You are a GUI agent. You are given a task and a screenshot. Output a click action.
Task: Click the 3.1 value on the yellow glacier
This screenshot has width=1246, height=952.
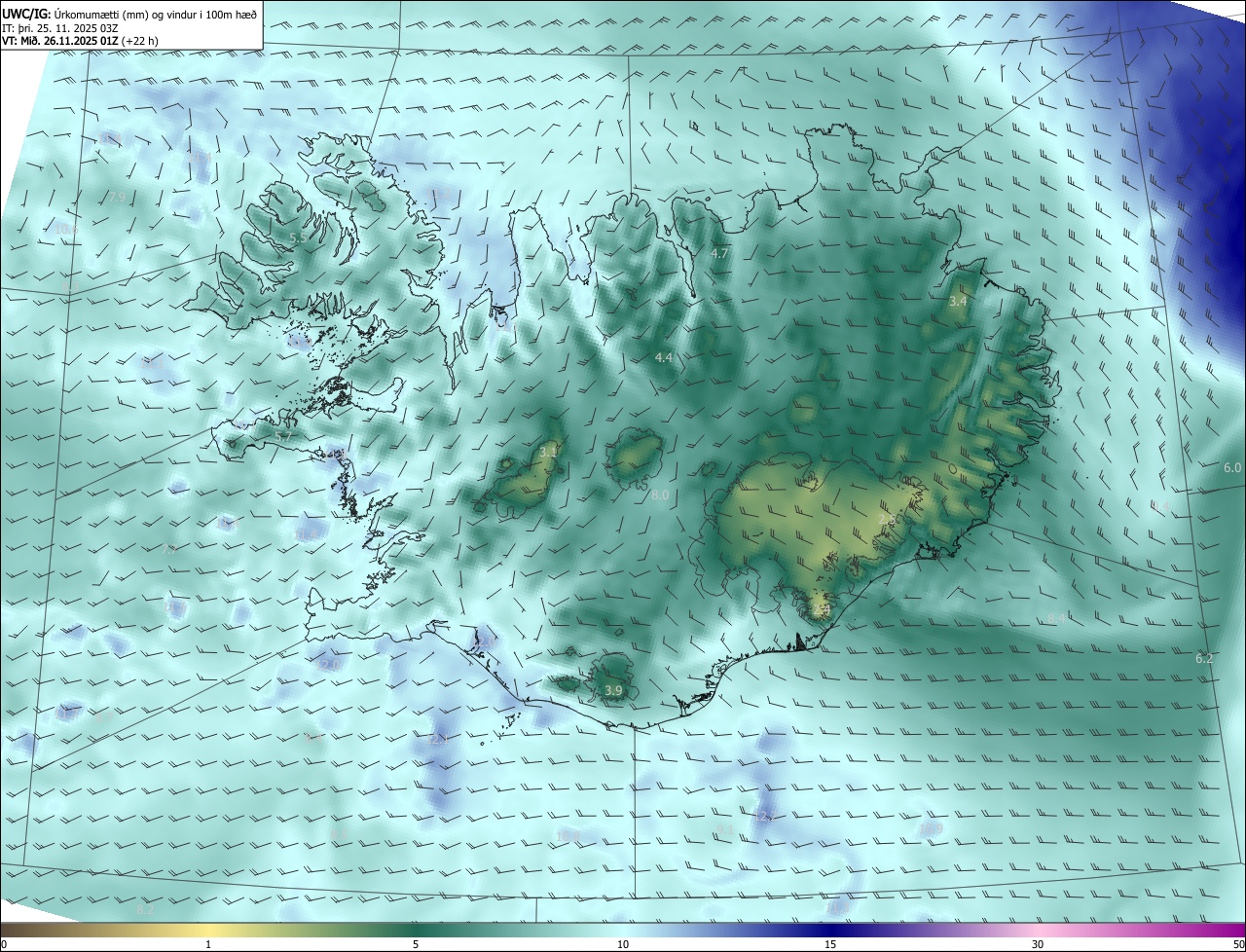click(548, 452)
